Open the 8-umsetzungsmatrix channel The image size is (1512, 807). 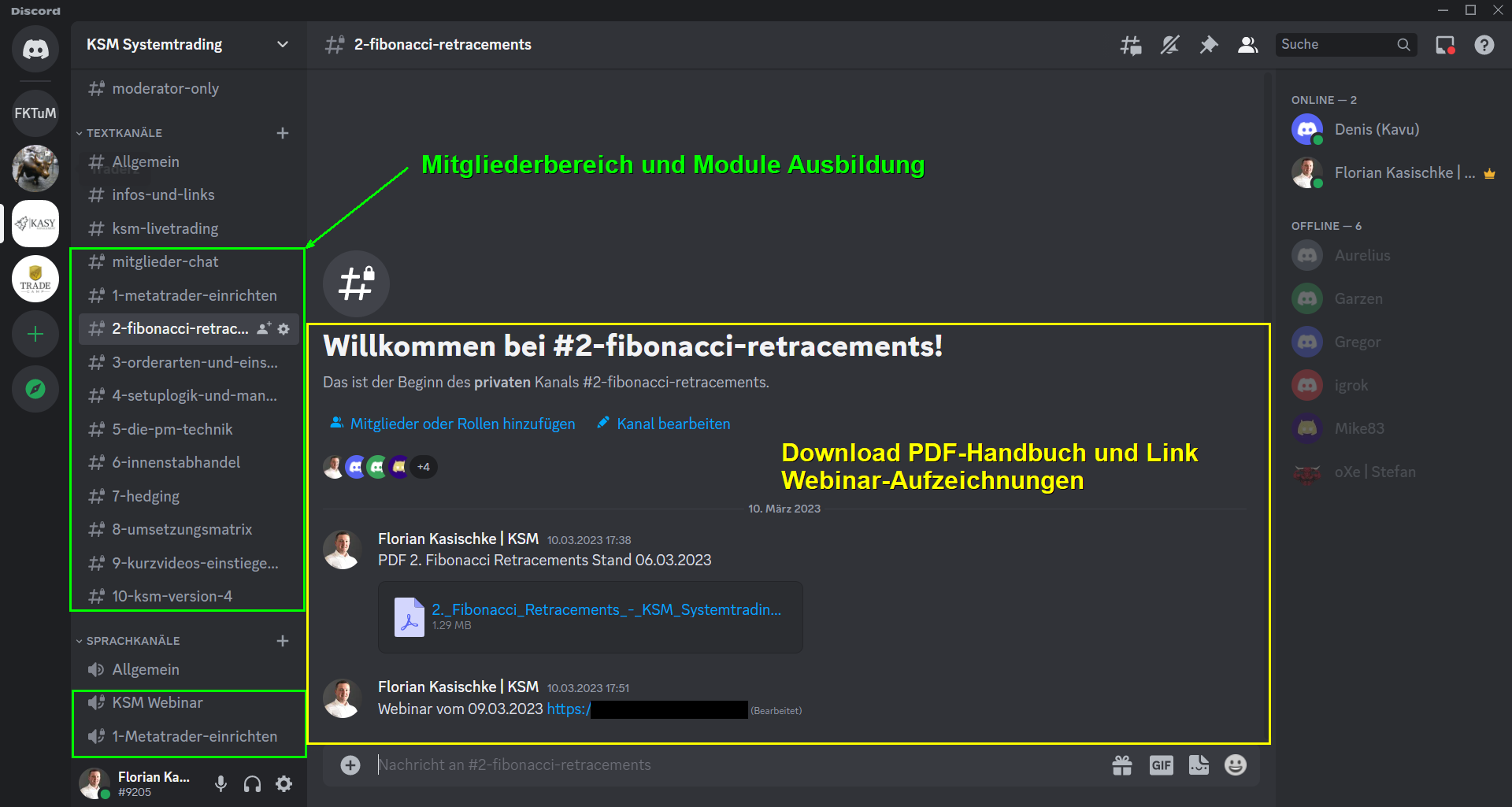(x=188, y=529)
